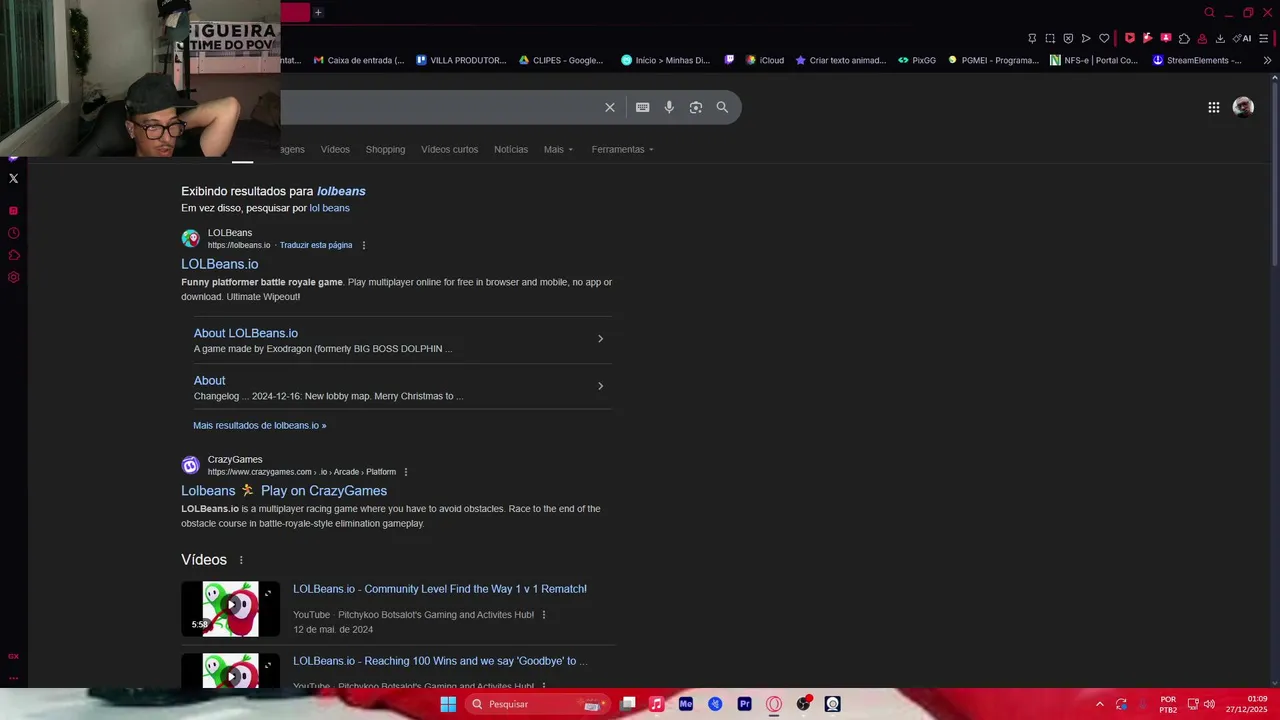Open GX Control in sidebar bottom
Image resolution: width=1280 pixels, height=720 pixels.
pos(13,656)
